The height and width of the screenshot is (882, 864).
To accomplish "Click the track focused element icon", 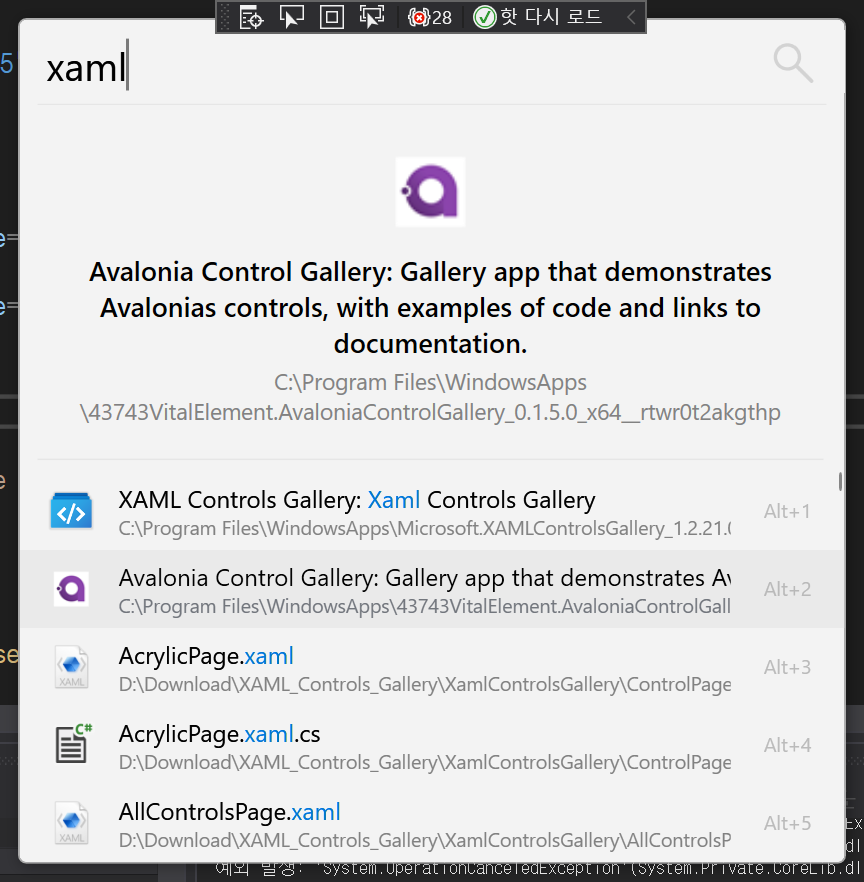I will pos(372,17).
